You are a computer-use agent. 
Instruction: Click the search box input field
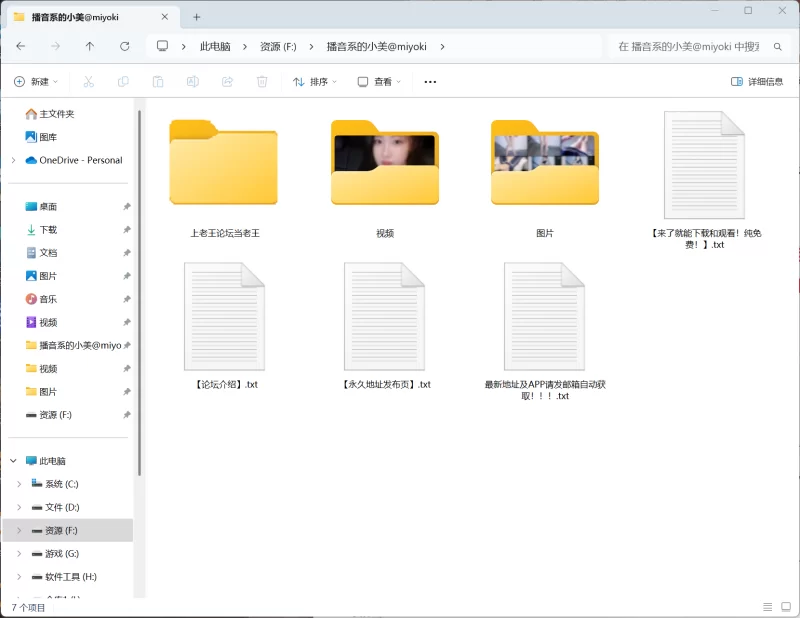(x=689, y=47)
